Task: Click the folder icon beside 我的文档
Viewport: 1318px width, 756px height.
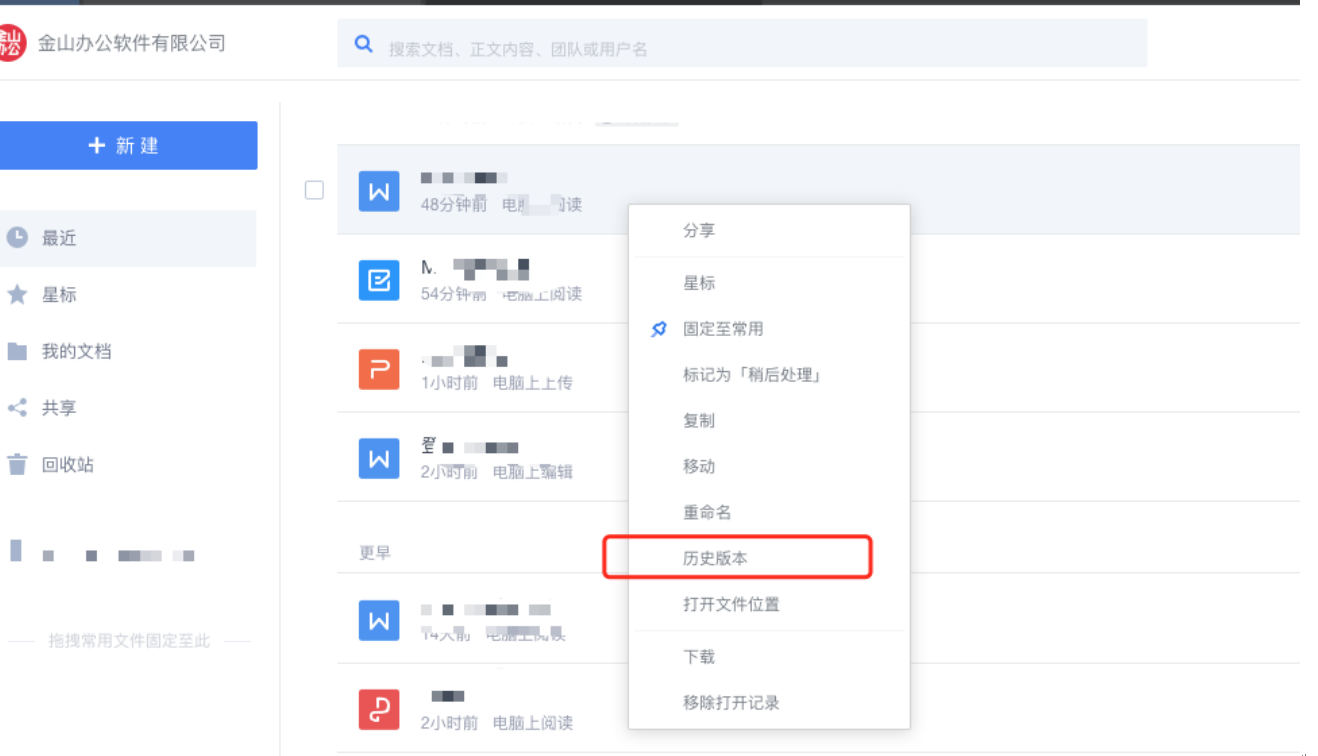Action: point(17,351)
